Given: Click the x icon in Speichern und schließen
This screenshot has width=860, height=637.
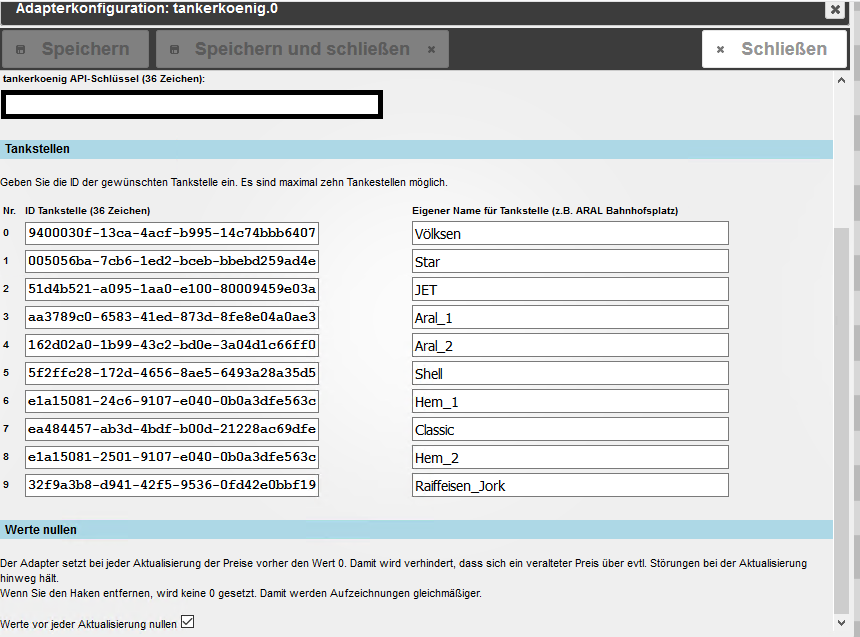Looking at the screenshot, I should pyautogui.click(x=432, y=49).
